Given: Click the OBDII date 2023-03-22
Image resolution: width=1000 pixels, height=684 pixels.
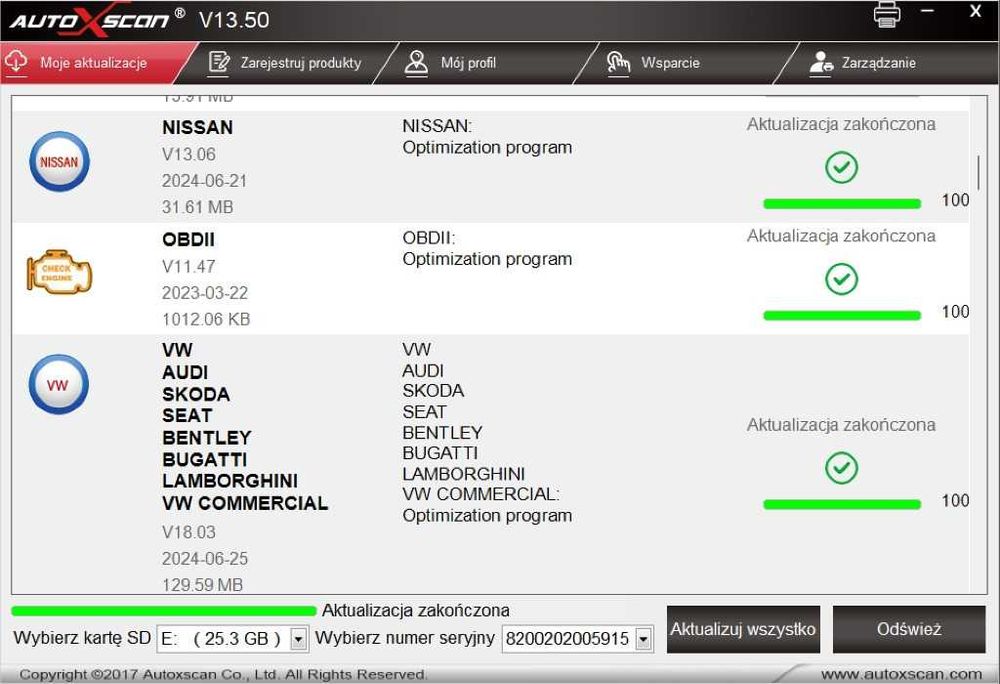Looking at the screenshot, I should (205, 293).
